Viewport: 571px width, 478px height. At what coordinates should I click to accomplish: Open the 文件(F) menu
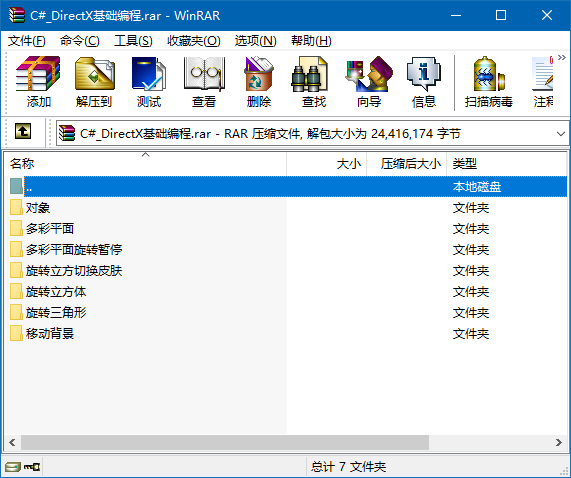tap(27, 41)
